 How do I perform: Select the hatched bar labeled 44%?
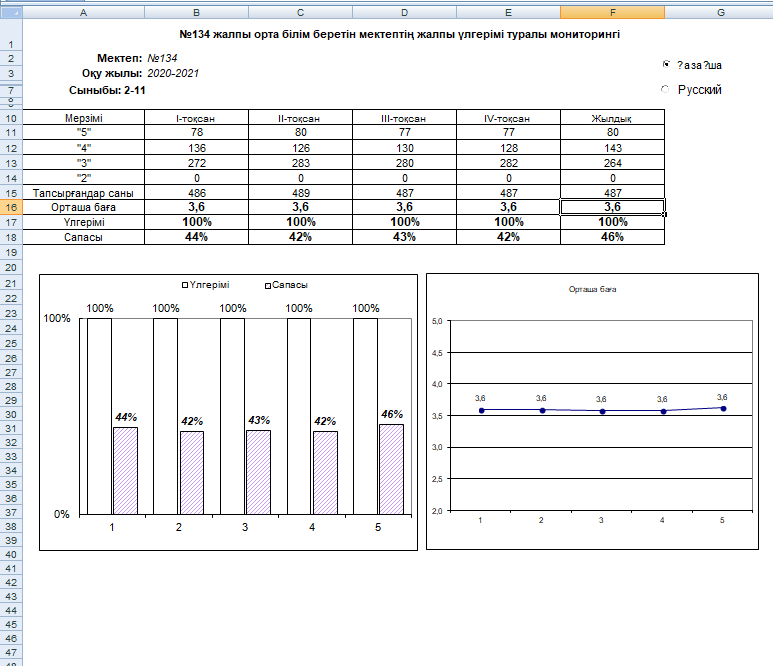125,470
